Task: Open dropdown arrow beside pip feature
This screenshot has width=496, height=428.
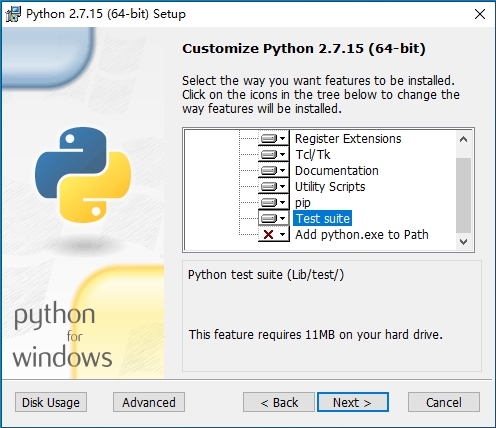Action: [283, 202]
